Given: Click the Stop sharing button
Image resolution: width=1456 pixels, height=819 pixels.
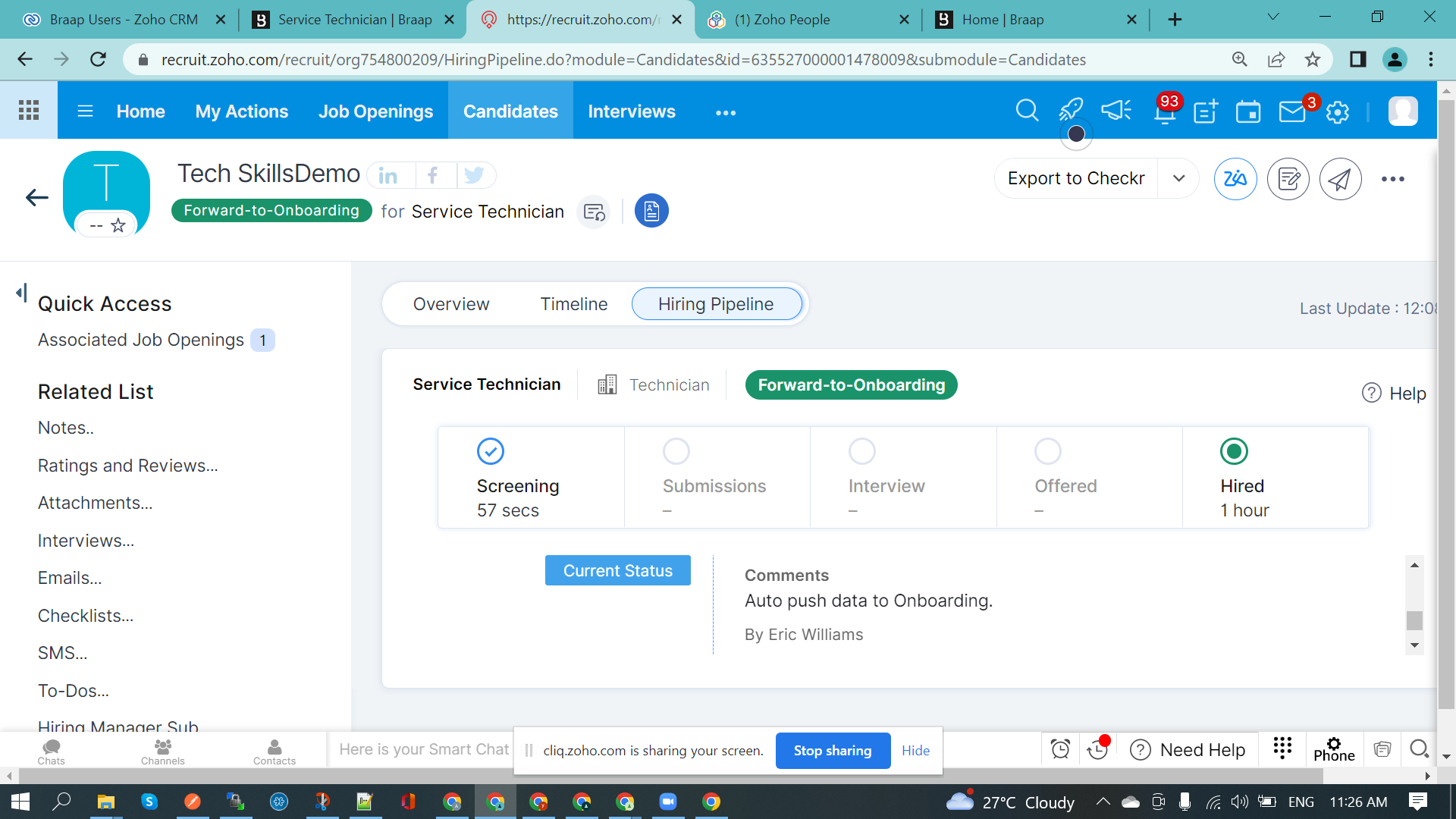Looking at the screenshot, I should pos(832,750).
